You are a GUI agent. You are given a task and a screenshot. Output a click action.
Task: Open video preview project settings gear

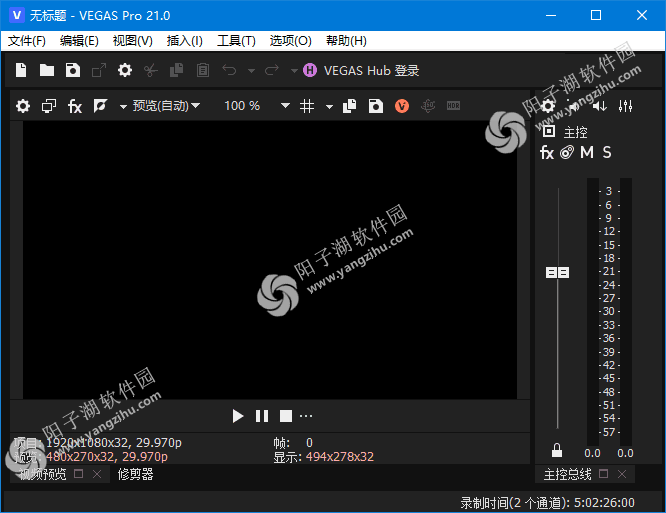click(23, 106)
